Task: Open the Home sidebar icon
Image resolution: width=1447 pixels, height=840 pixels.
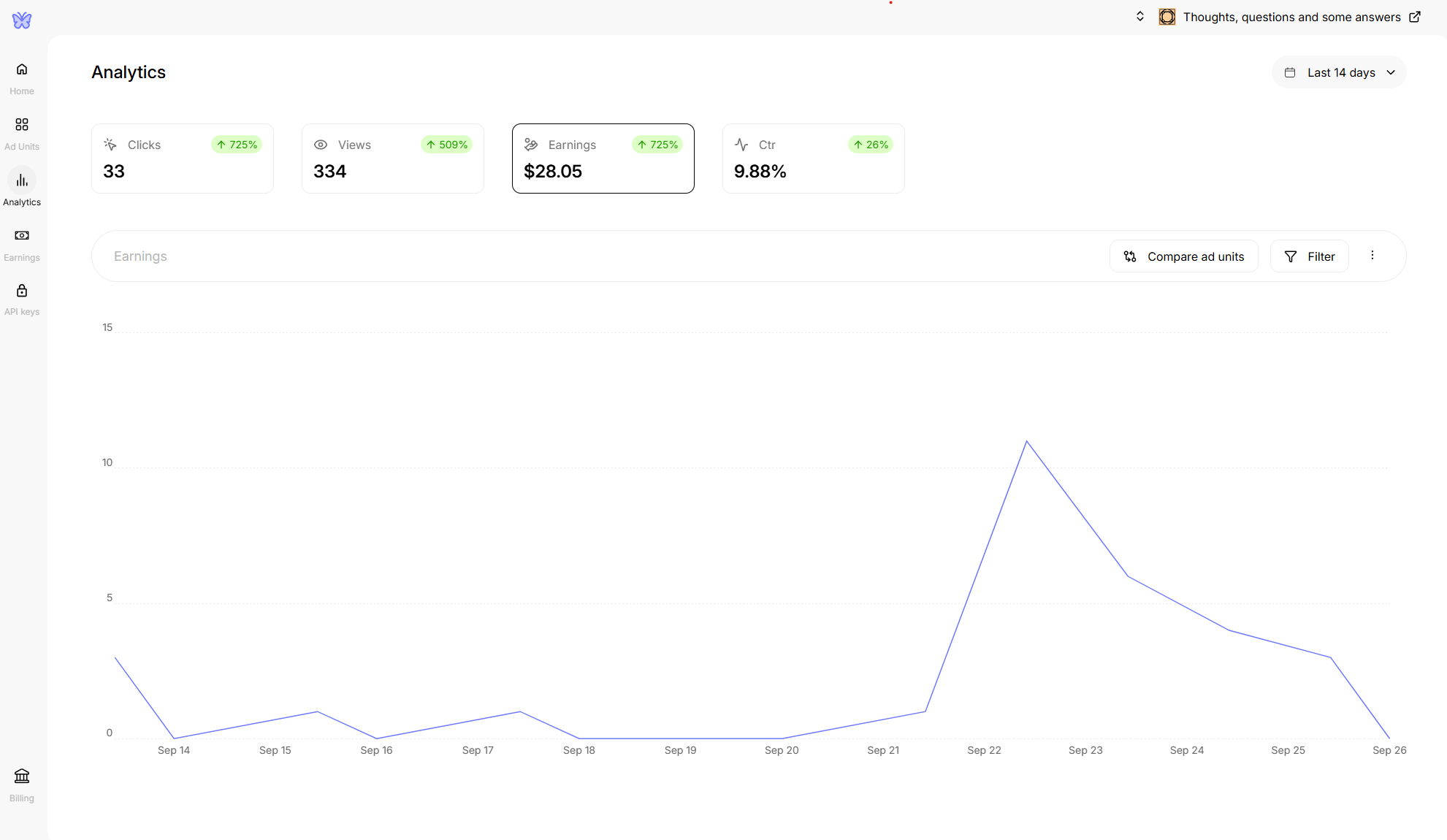Action: [x=22, y=70]
